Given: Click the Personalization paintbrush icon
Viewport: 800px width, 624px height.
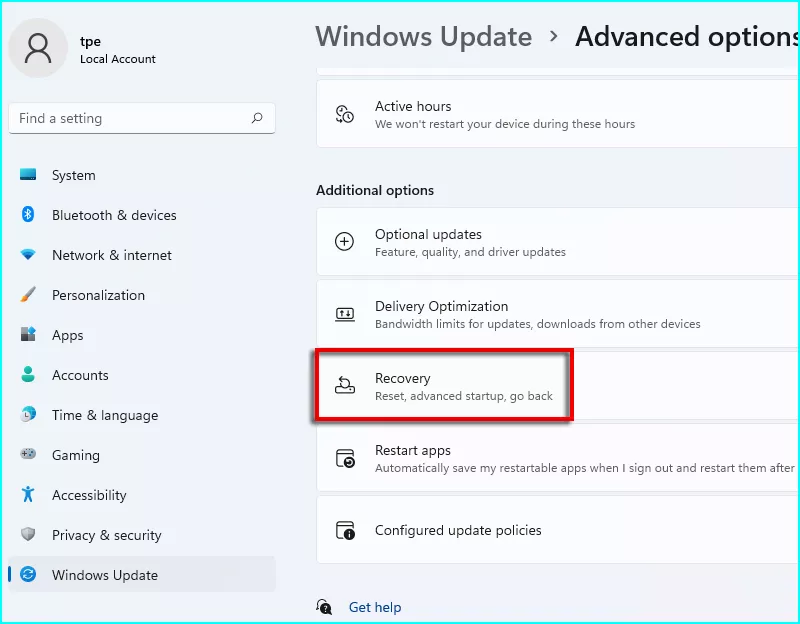Looking at the screenshot, I should (28, 294).
